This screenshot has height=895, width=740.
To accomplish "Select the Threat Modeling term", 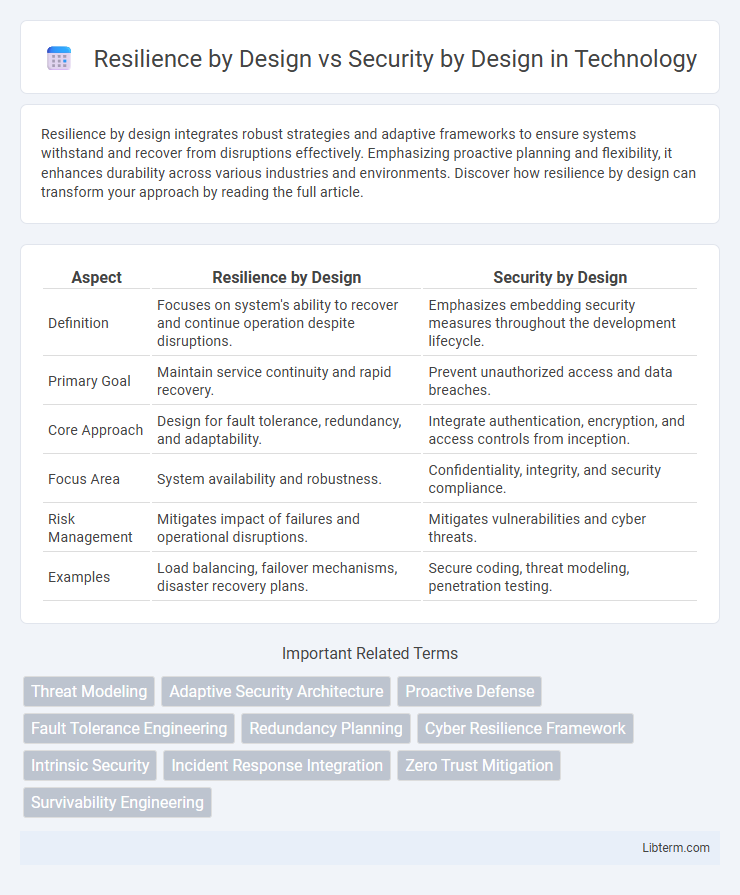I will tap(88, 691).
